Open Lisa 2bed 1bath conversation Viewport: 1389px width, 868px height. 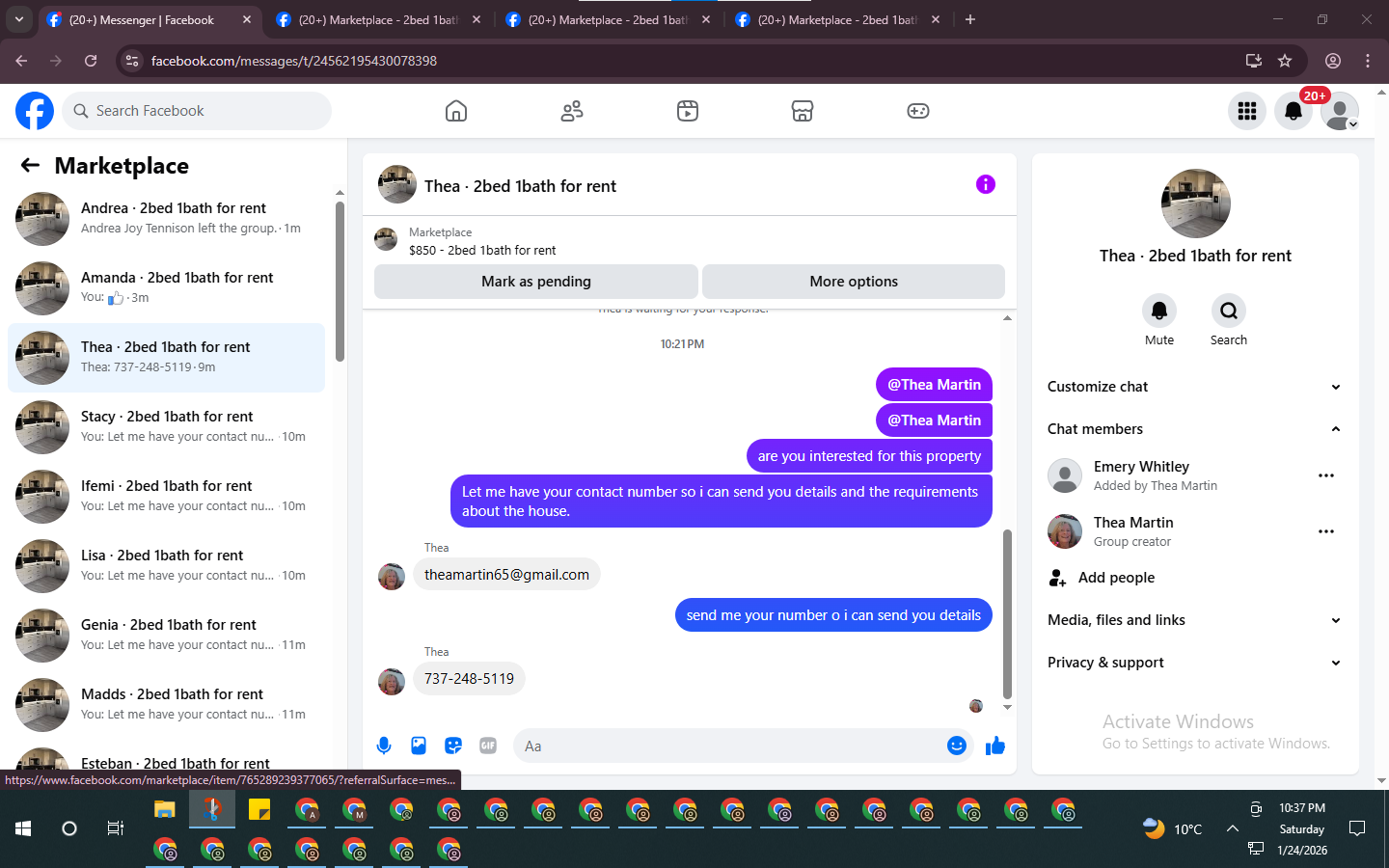click(166, 566)
